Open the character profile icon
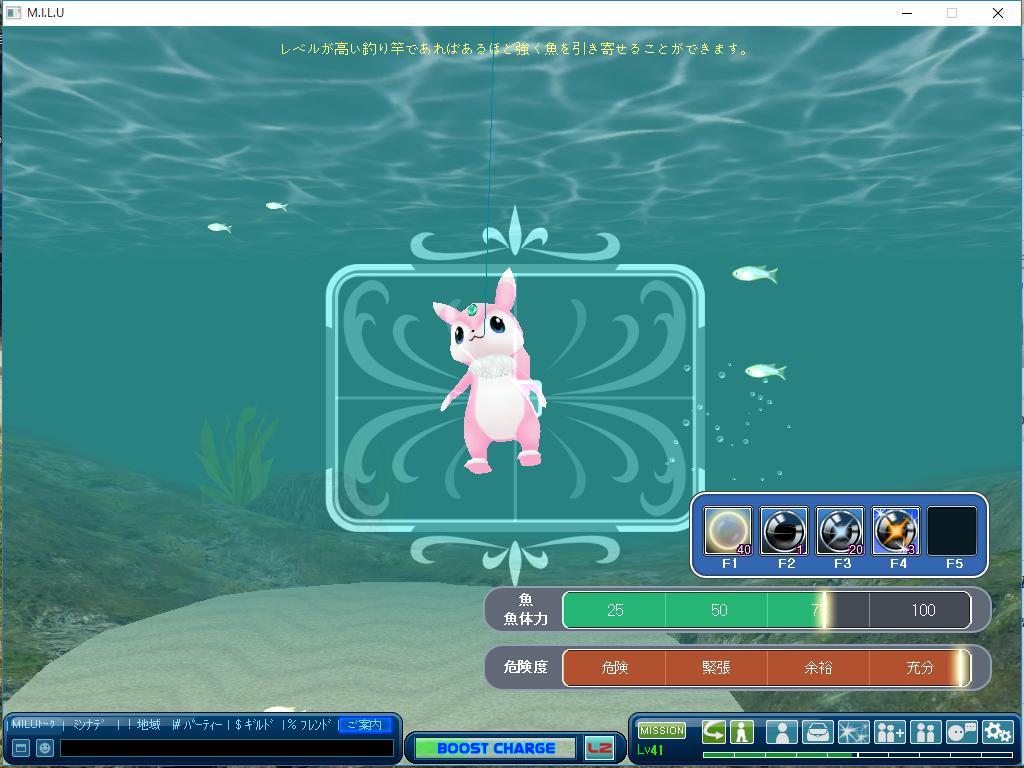Viewport: 1024px width, 768px height. coord(781,732)
